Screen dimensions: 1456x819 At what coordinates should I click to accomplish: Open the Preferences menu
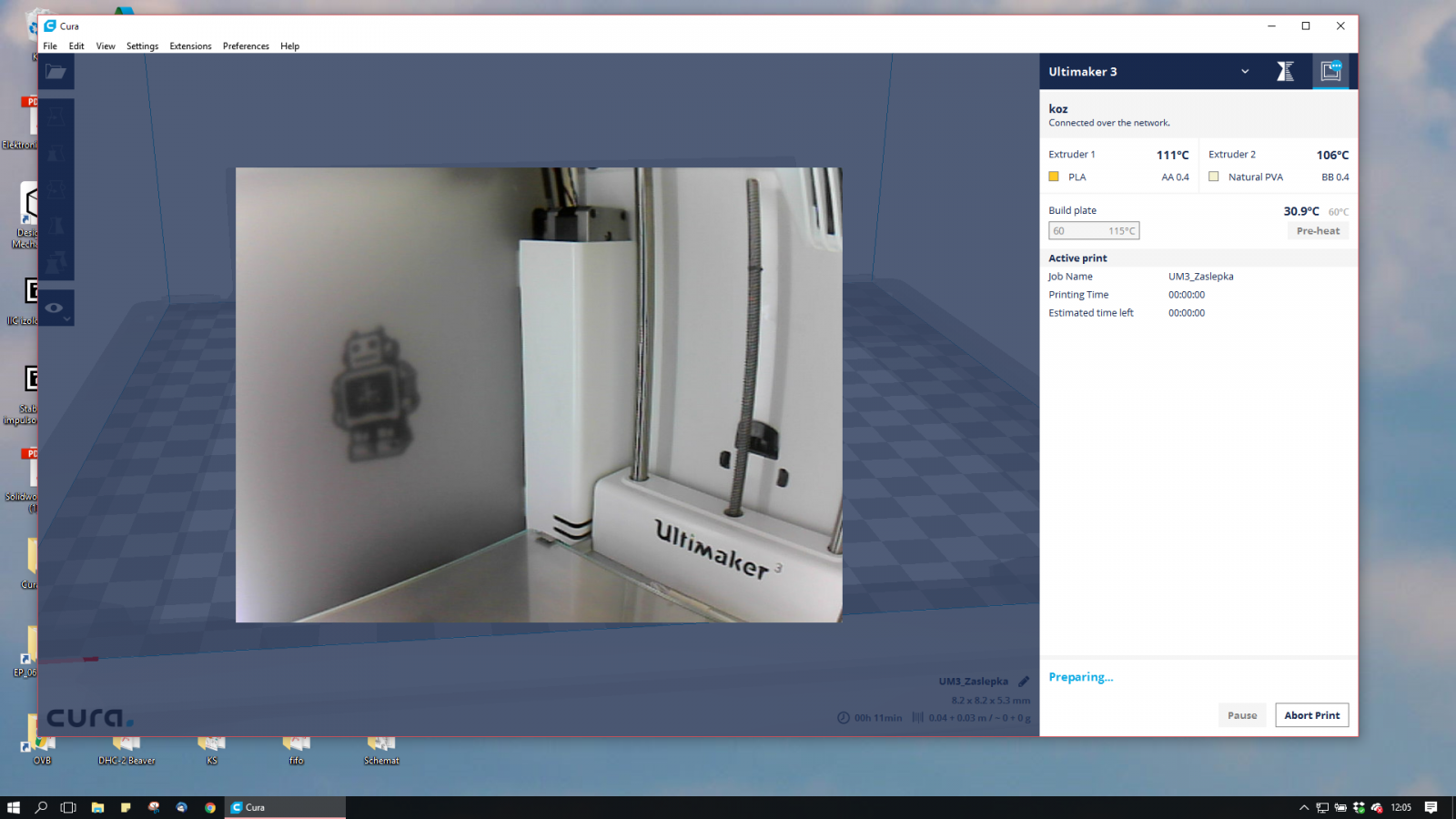(246, 45)
